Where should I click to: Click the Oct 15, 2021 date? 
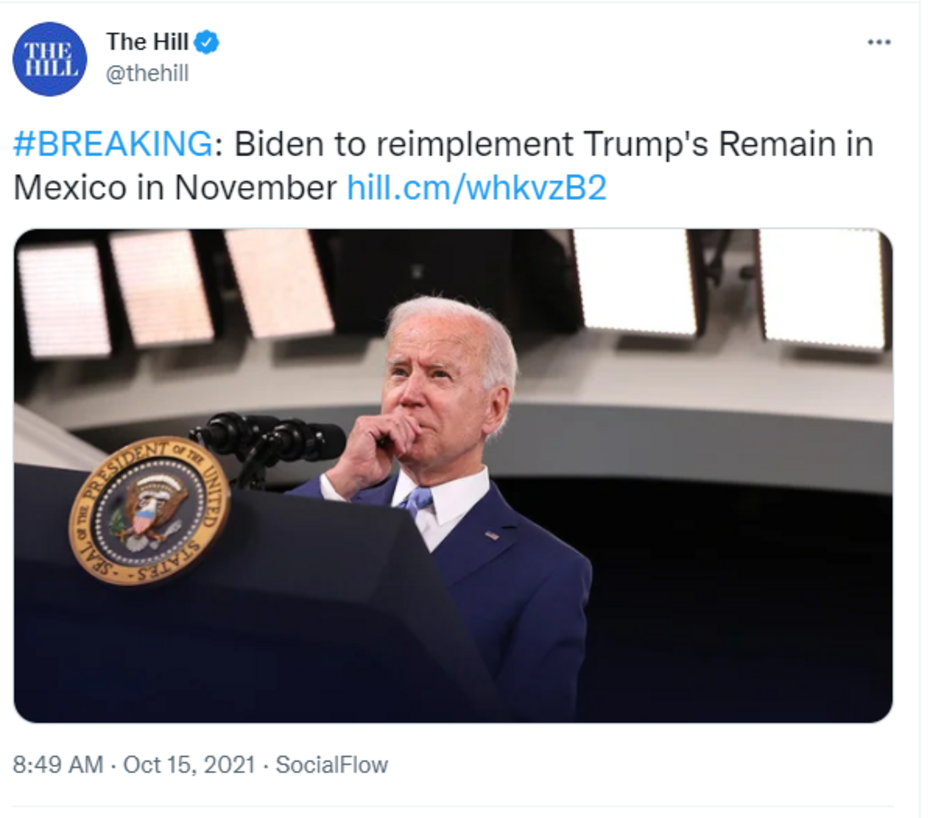(189, 765)
